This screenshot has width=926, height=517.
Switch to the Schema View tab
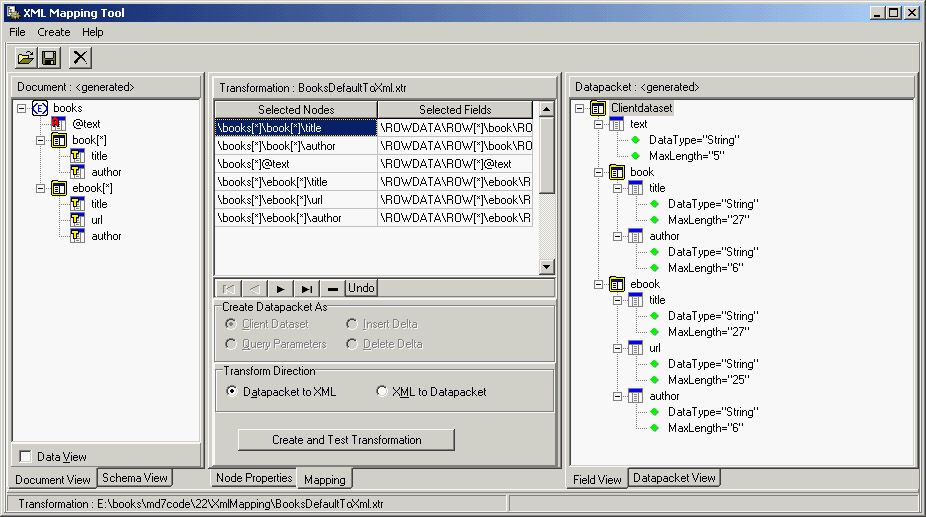click(x=136, y=478)
